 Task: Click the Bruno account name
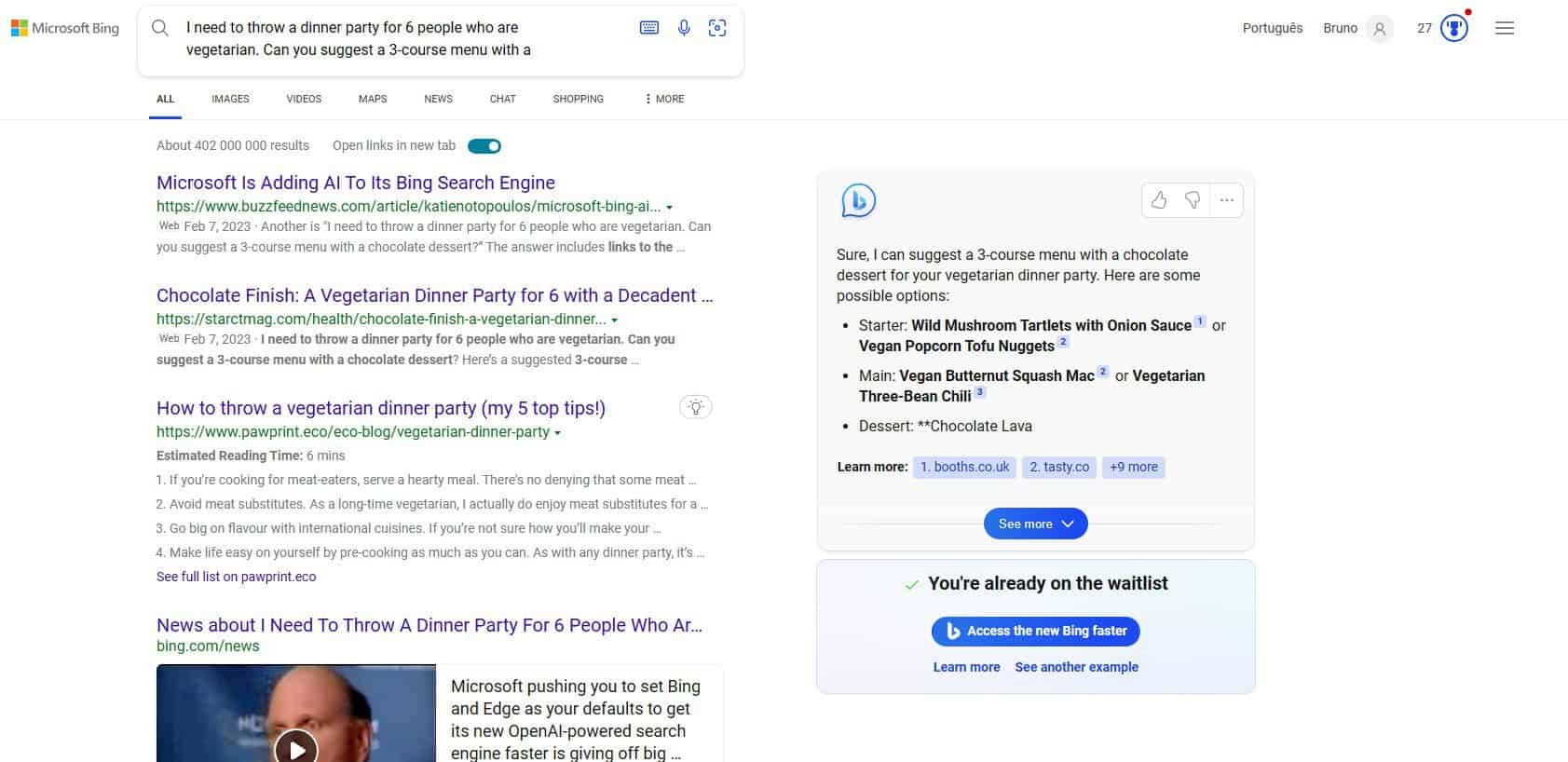pos(1340,28)
